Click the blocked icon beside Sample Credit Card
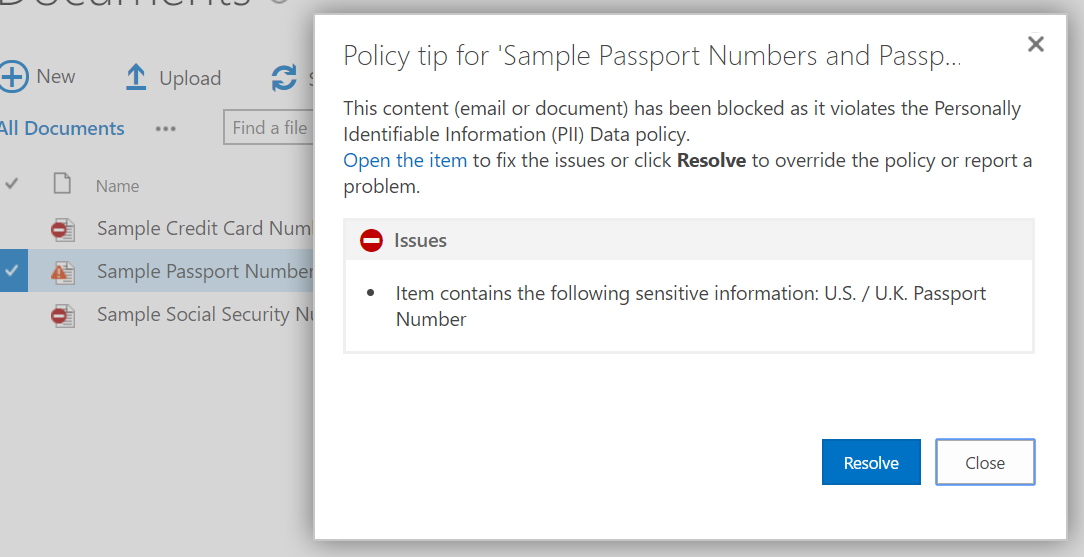Image resolution: width=1084 pixels, height=557 pixels. [63, 229]
